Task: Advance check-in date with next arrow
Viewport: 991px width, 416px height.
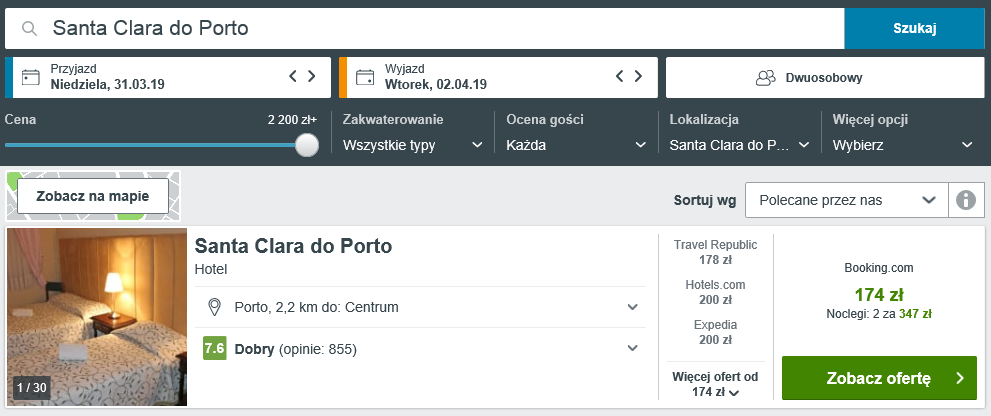Action: point(312,76)
